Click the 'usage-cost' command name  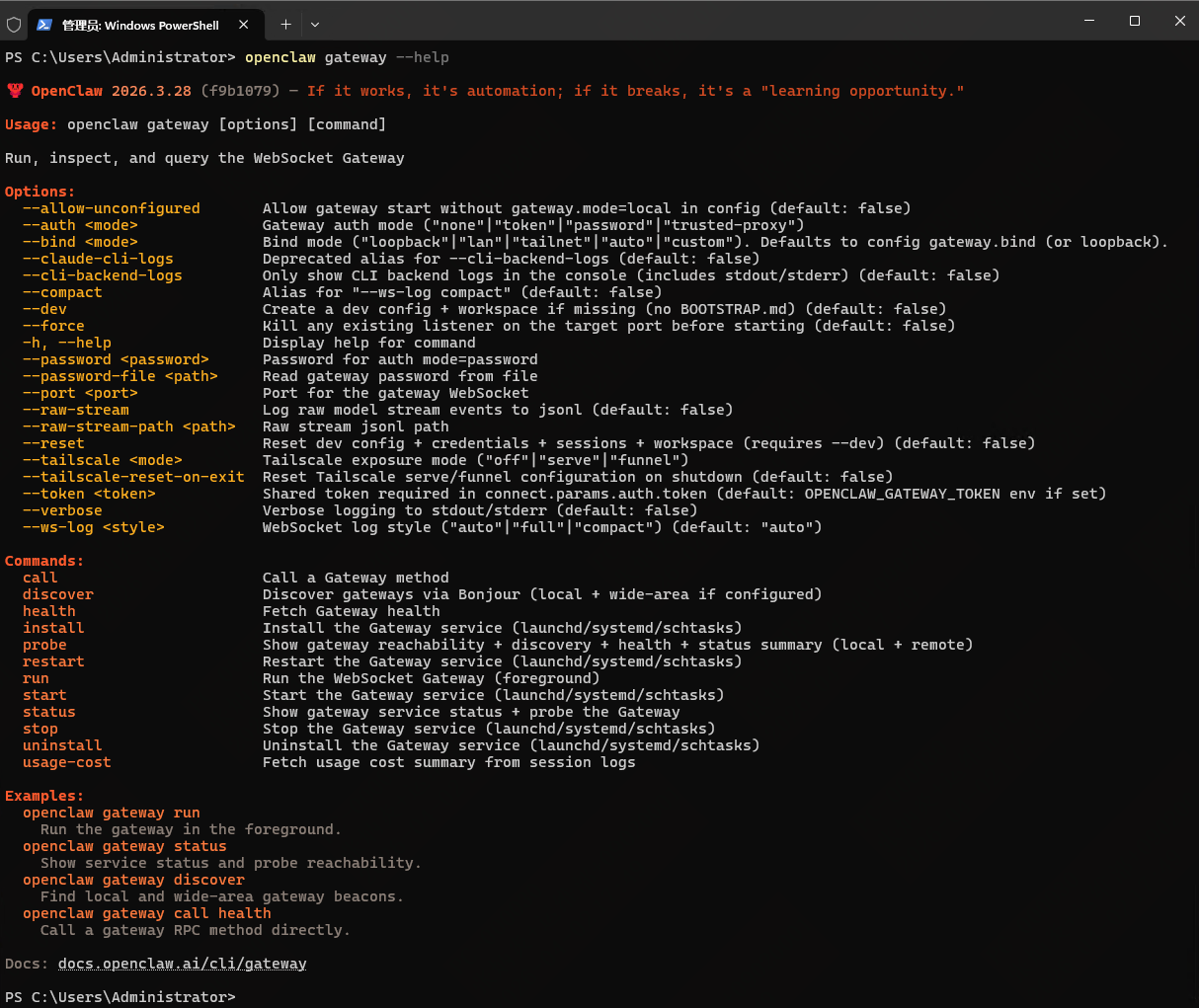tap(67, 762)
